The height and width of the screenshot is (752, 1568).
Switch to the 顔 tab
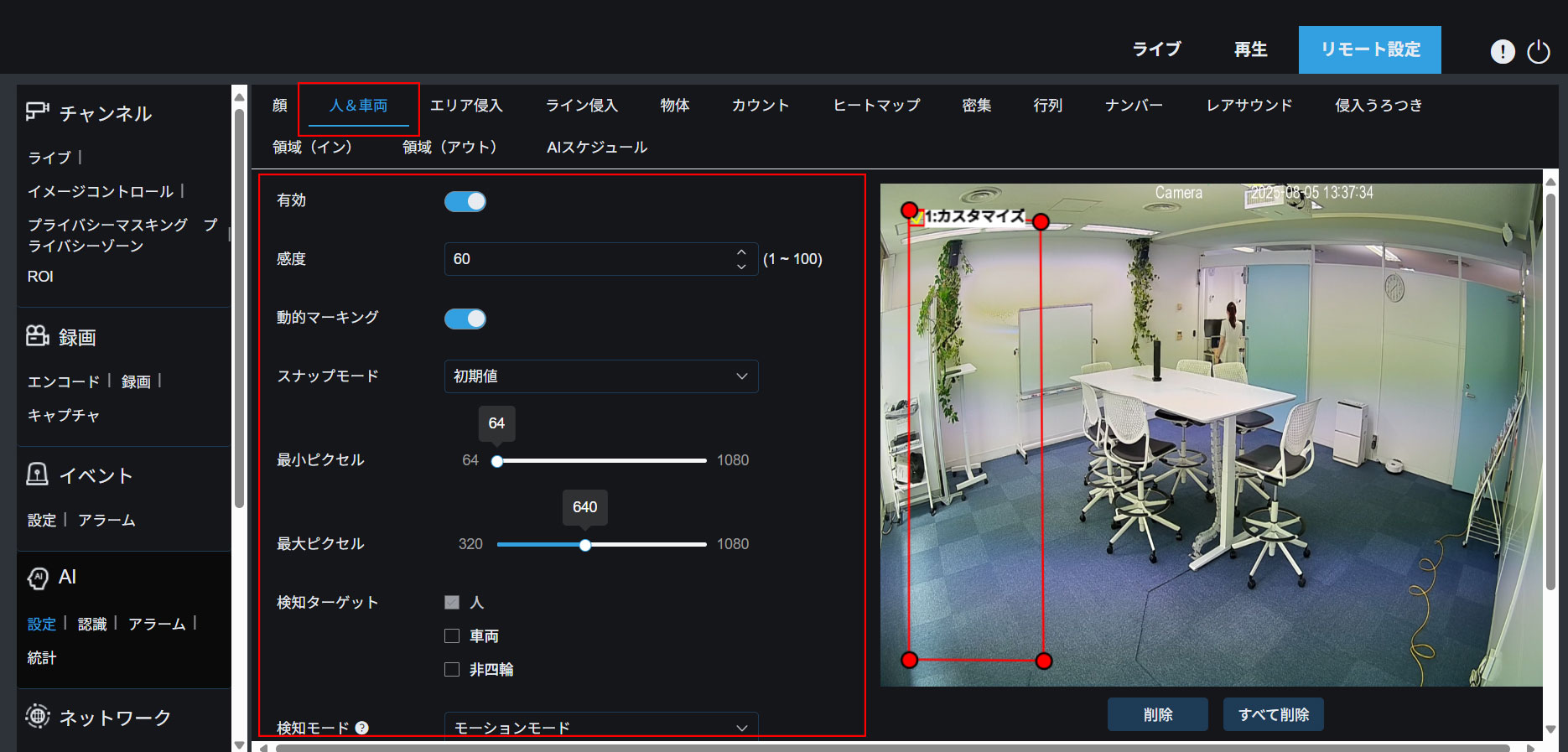tap(280, 105)
